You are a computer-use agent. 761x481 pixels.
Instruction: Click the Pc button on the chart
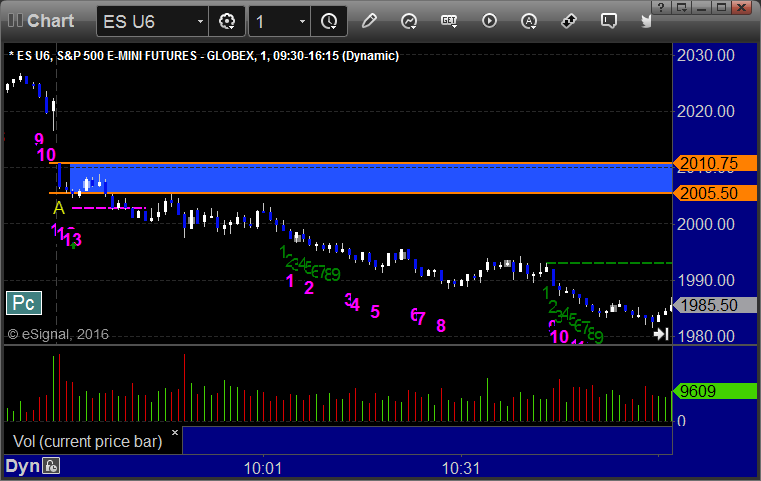tap(24, 303)
